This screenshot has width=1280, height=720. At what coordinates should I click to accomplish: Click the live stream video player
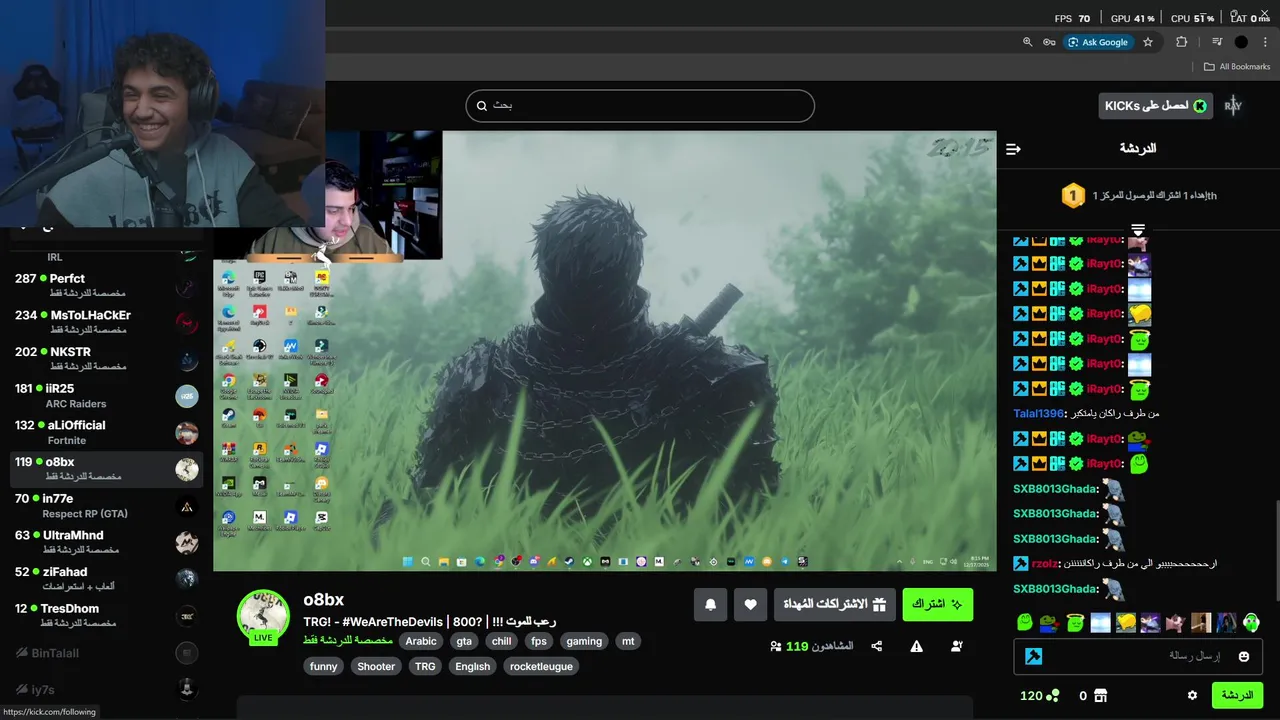tap(605, 351)
